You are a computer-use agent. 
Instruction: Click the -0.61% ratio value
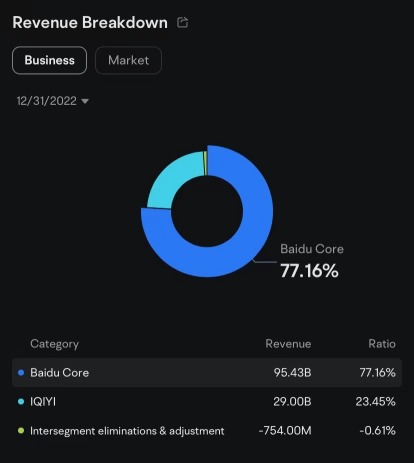[x=378, y=431]
